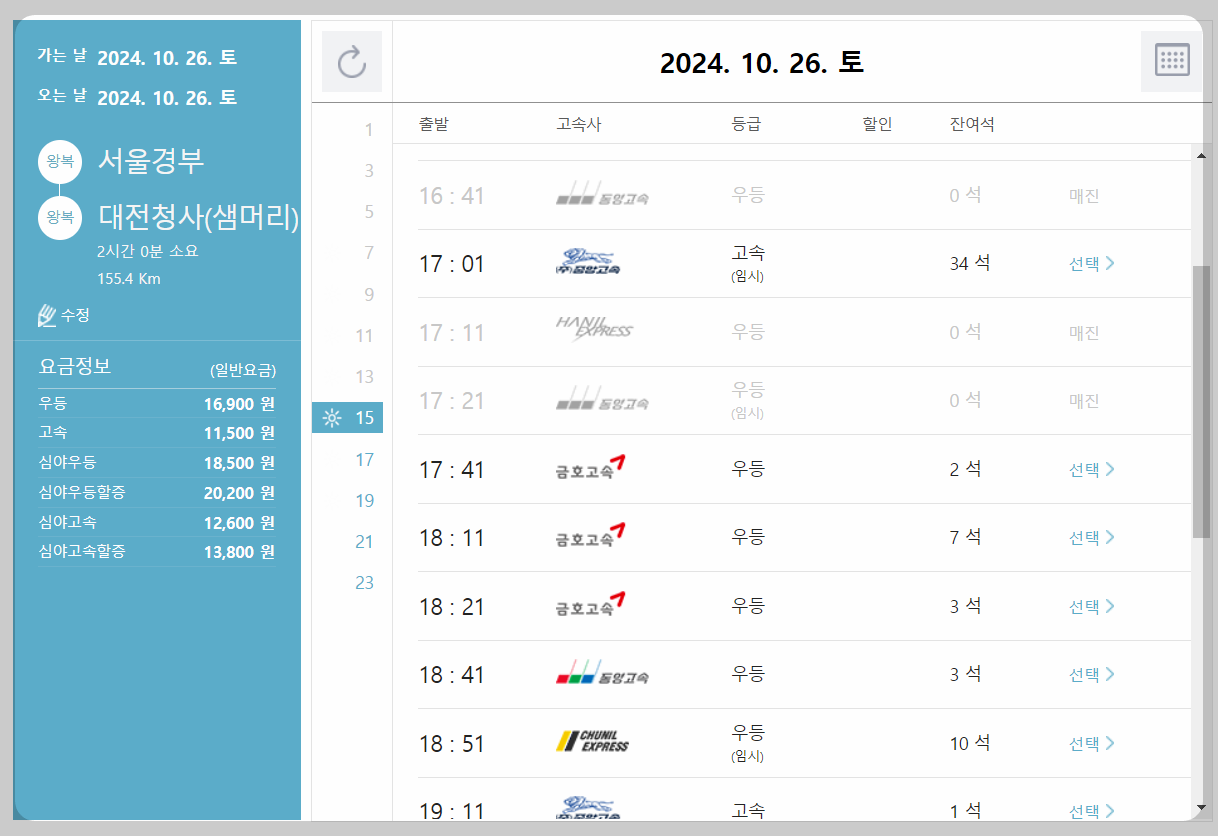Jump to hour 21 in time list

coord(364,541)
